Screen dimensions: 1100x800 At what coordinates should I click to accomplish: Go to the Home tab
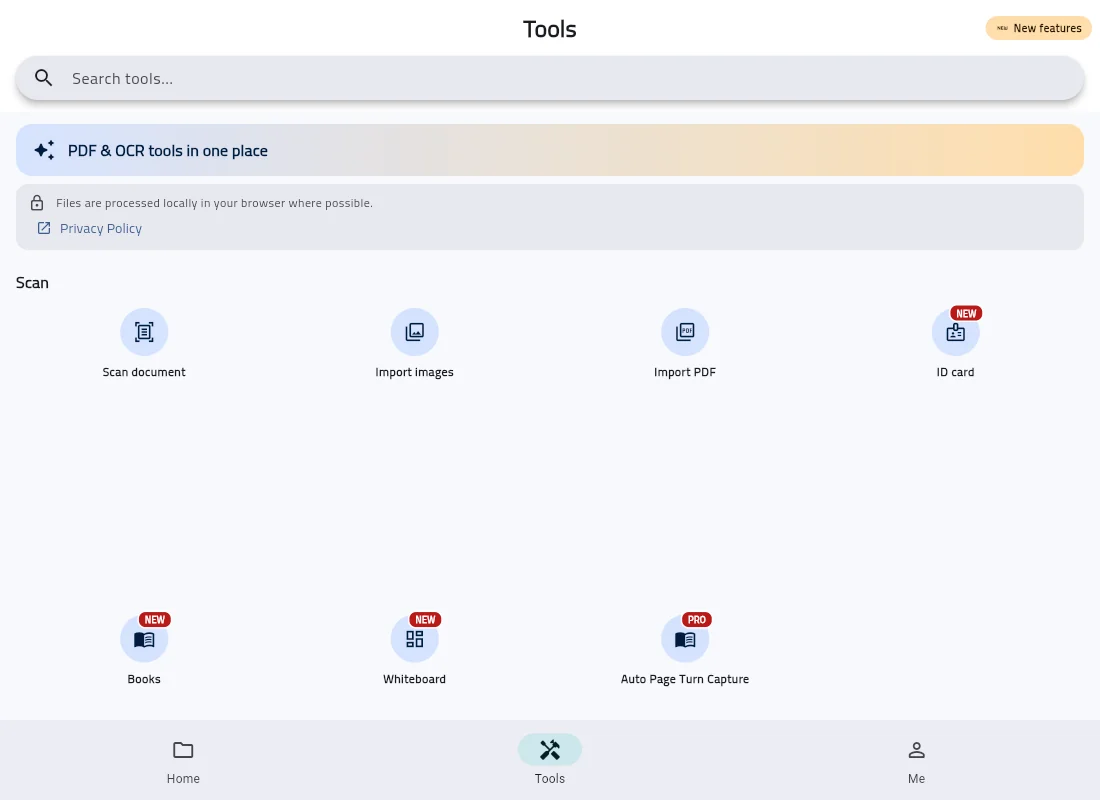click(183, 761)
